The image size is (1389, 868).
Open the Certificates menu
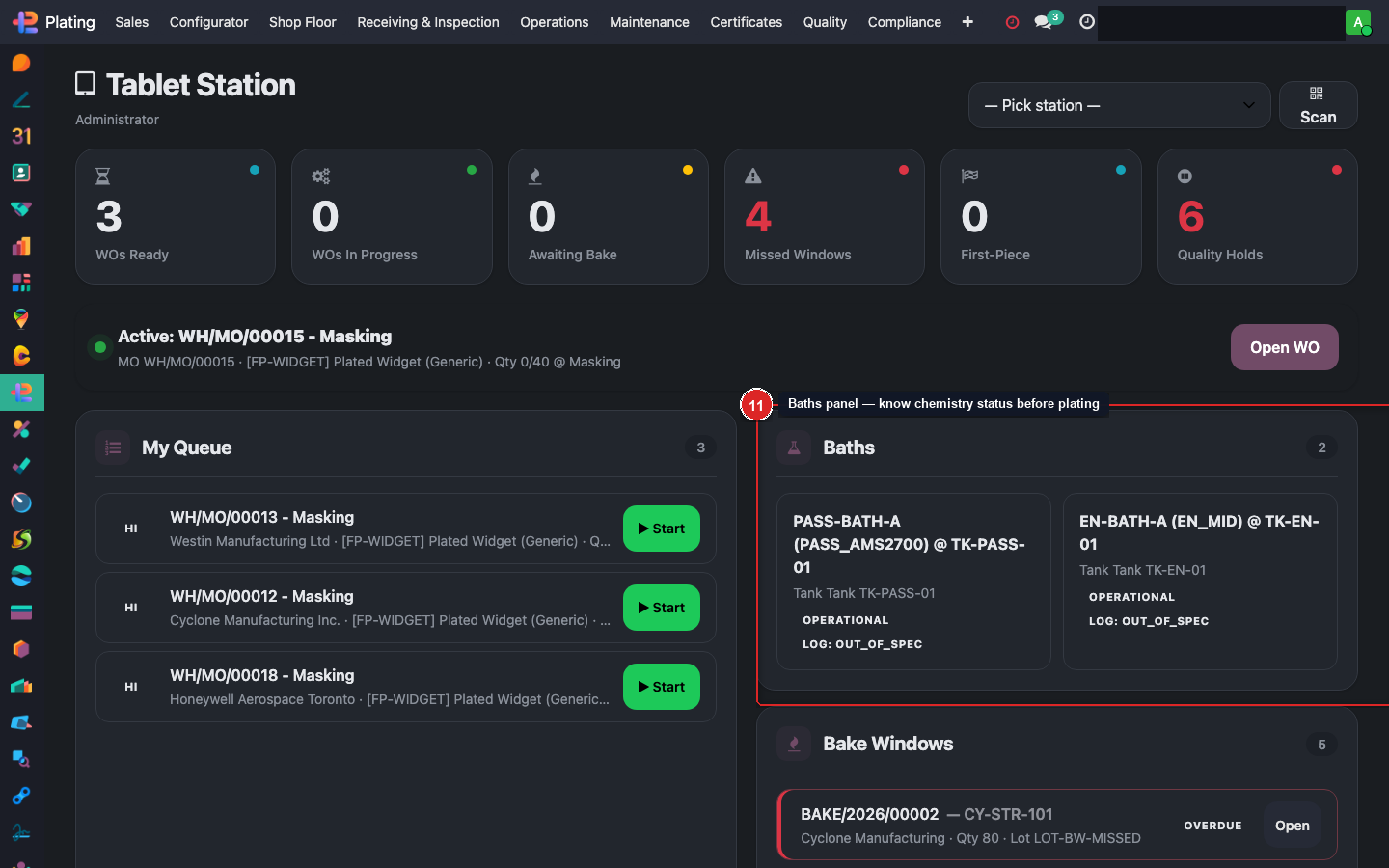746,22
